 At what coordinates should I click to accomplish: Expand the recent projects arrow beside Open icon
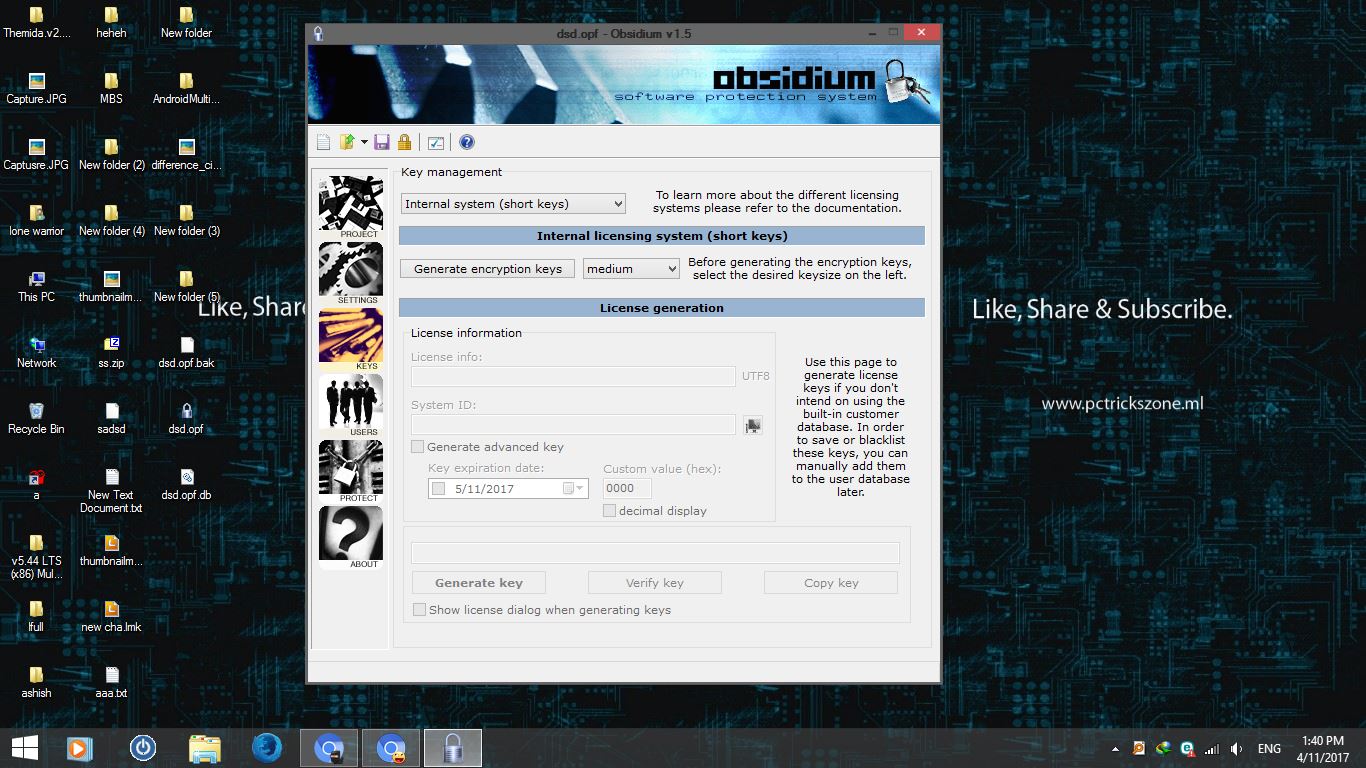364,142
